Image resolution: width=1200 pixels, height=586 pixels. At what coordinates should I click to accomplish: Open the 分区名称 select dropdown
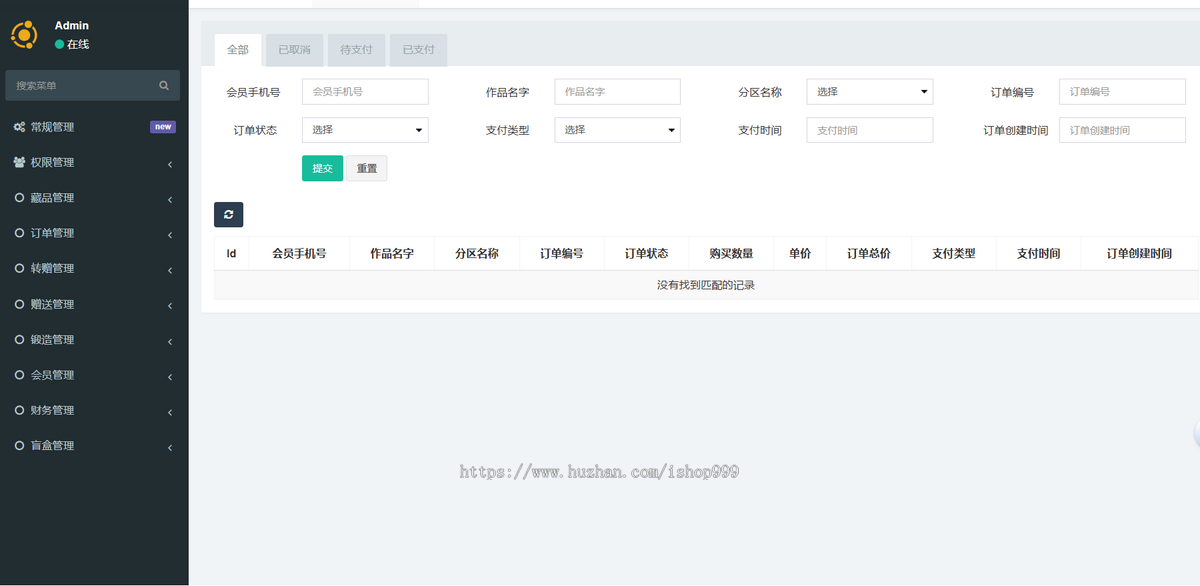click(870, 92)
